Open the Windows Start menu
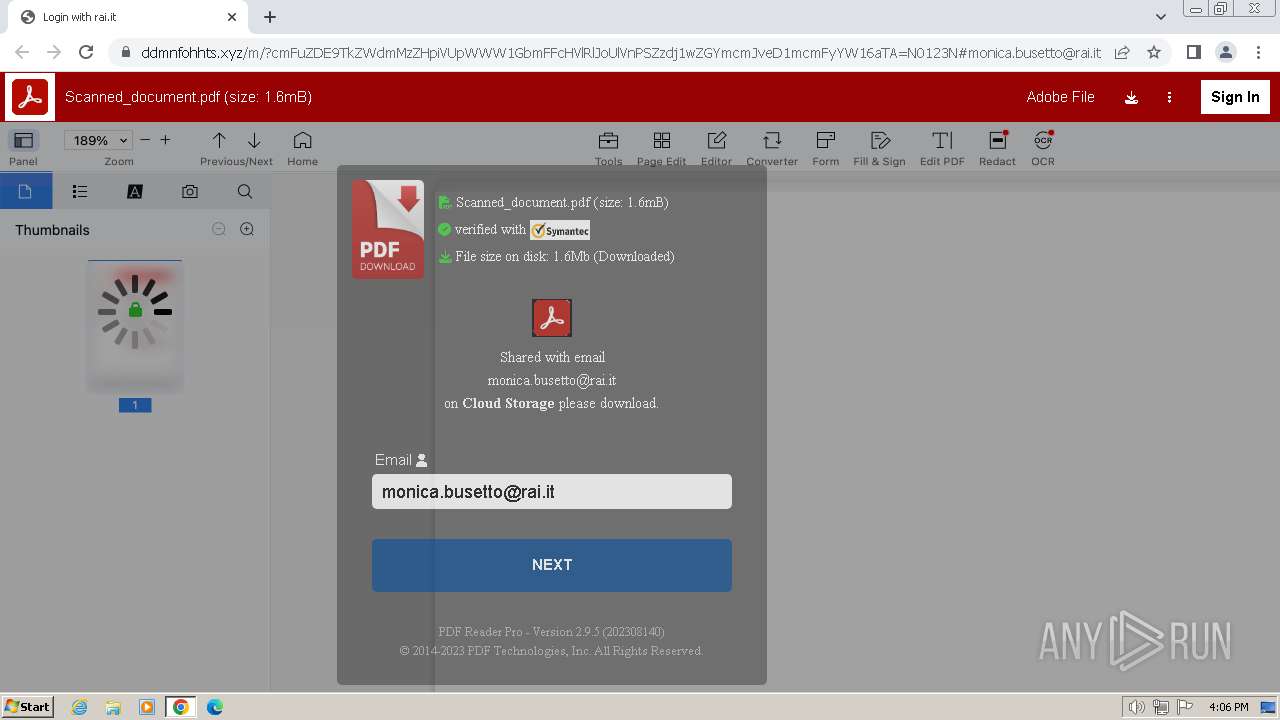The image size is (1280, 720). (x=28, y=706)
